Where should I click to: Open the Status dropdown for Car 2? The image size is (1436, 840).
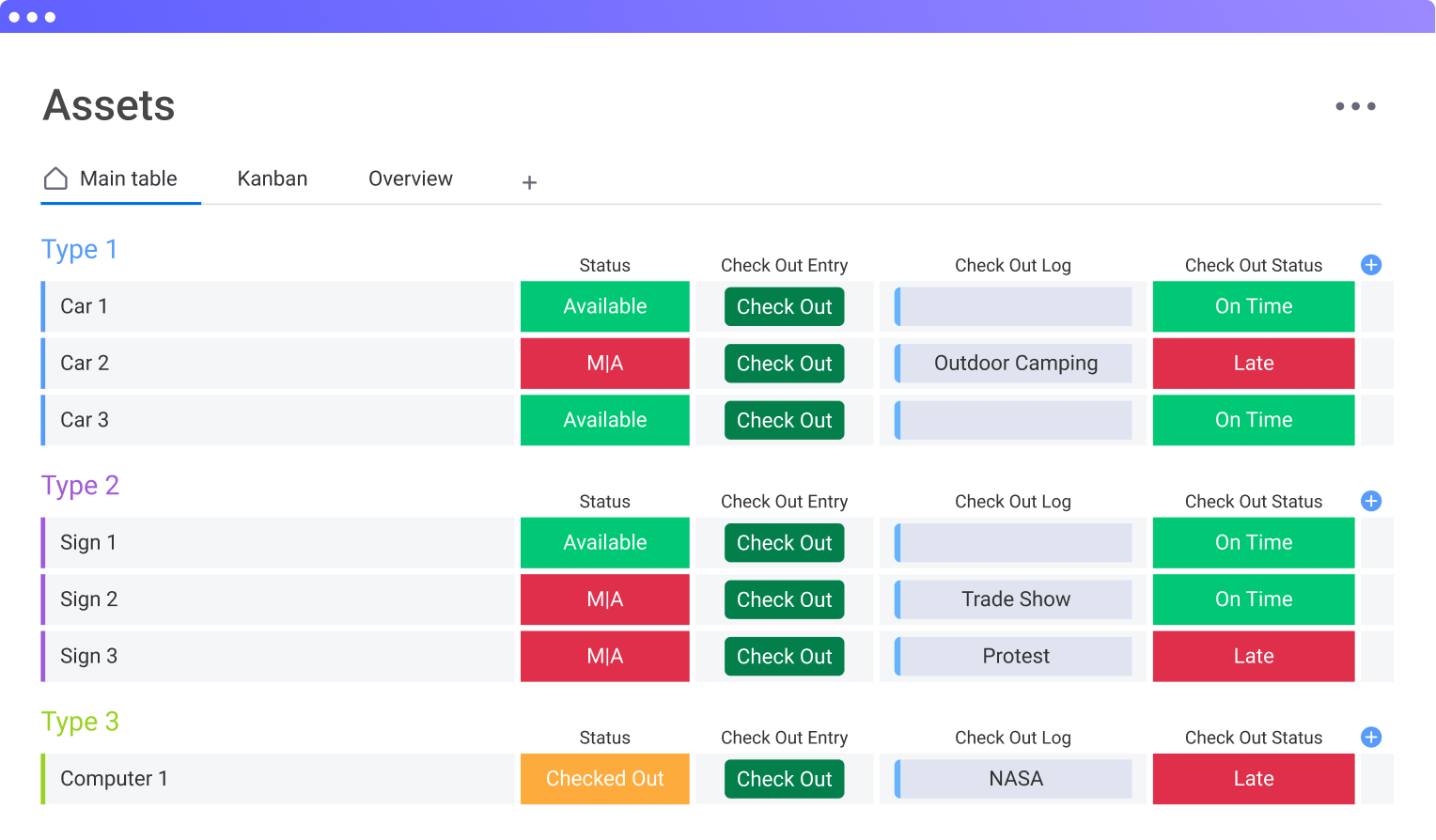tap(604, 364)
